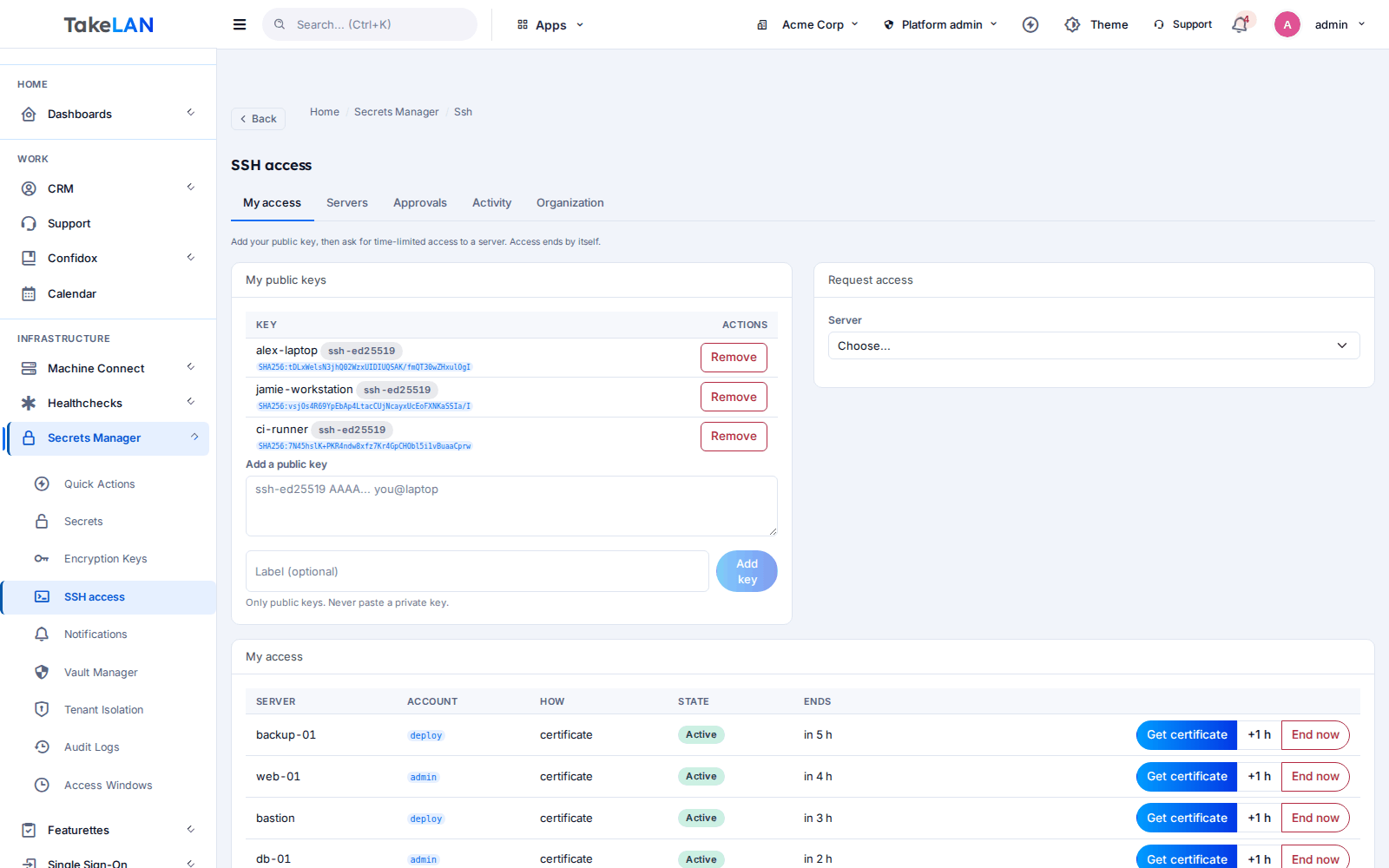Switch to the Activity tab

(x=491, y=202)
